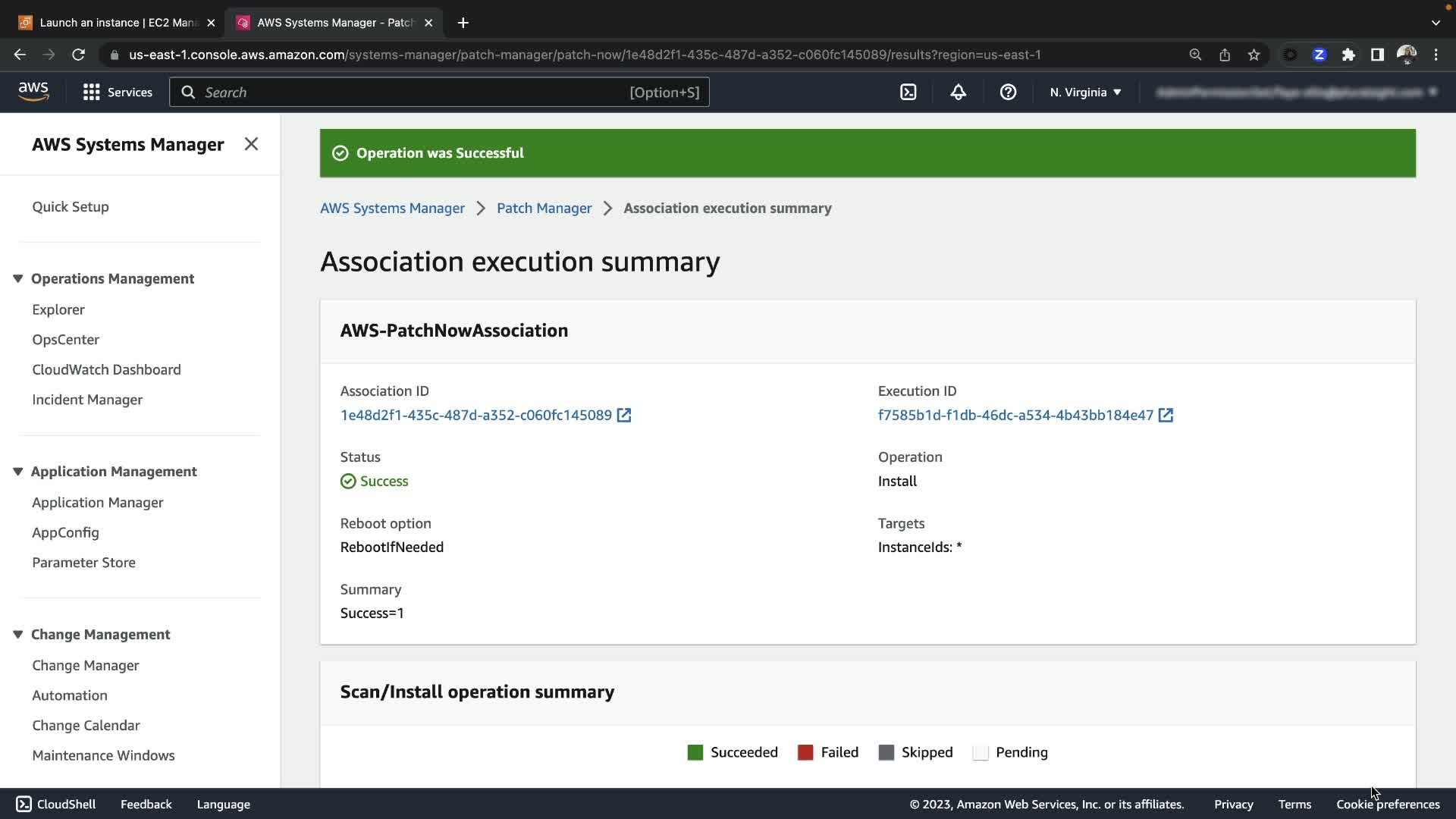Open the notifications bell icon
Viewport: 1456px width, 819px height.
(958, 93)
